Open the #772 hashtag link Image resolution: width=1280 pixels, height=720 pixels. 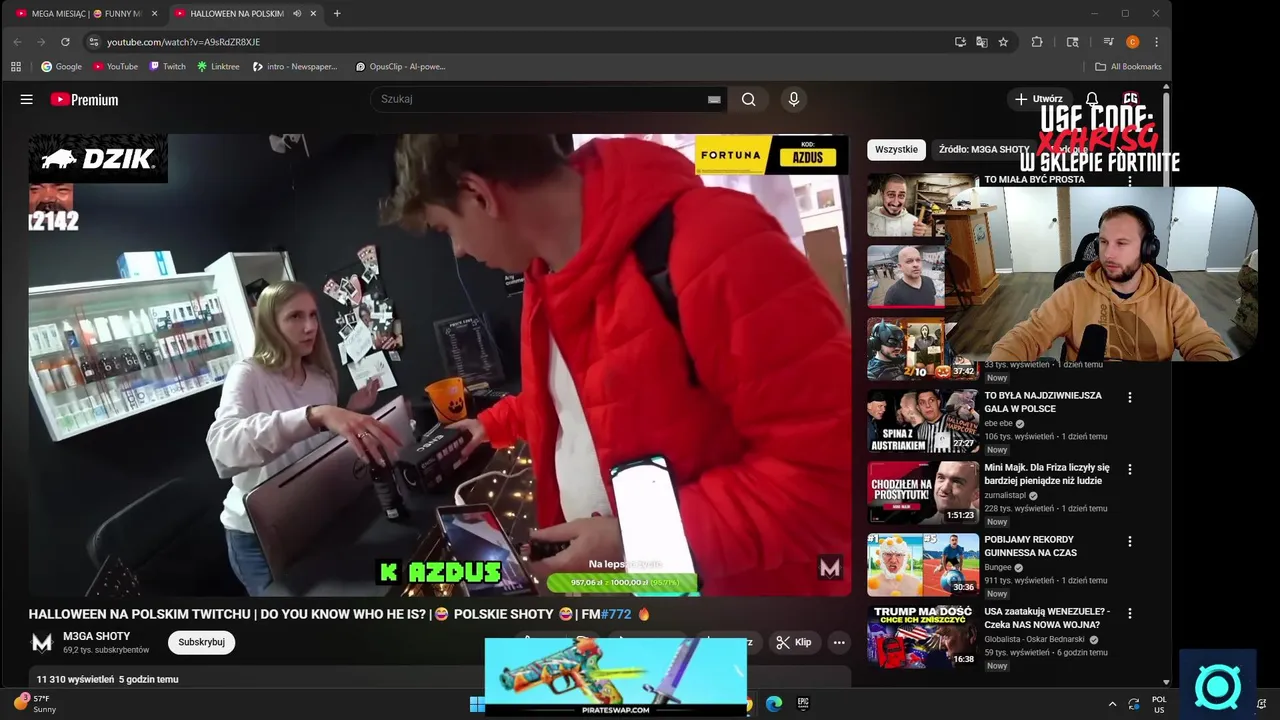pyautogui.click(x=616, y=614)
